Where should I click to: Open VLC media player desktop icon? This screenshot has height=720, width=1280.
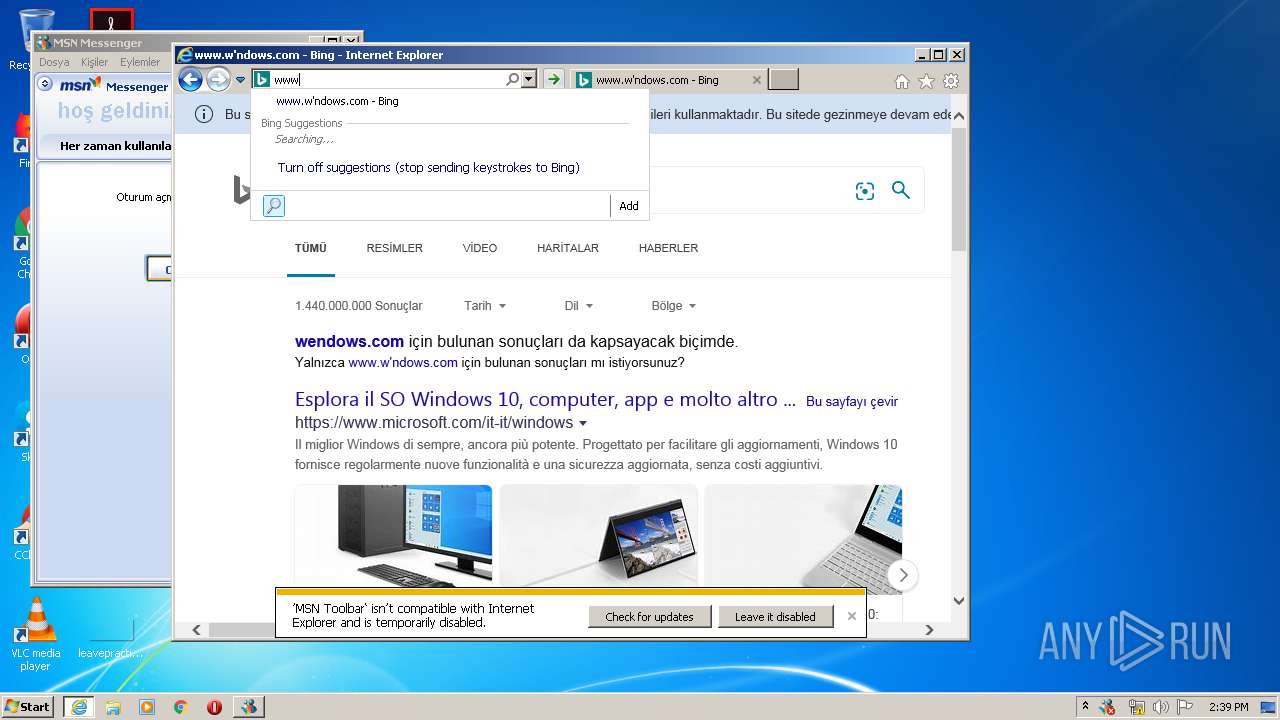pyautogui.click(x=36, y=634)
